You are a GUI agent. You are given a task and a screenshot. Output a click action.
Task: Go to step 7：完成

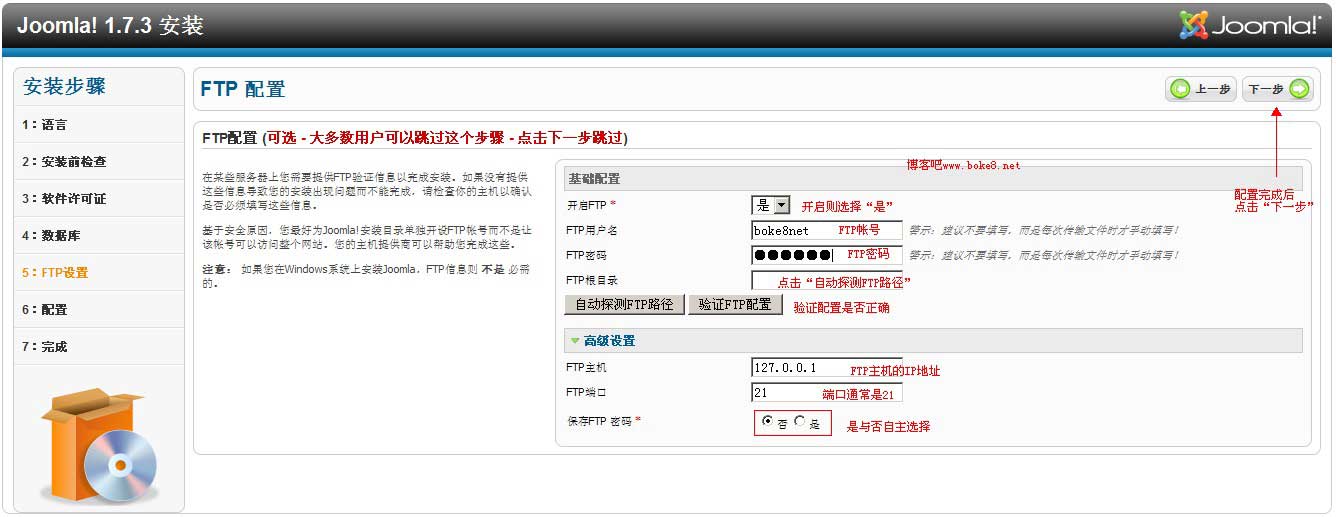(x=99, y=347)
